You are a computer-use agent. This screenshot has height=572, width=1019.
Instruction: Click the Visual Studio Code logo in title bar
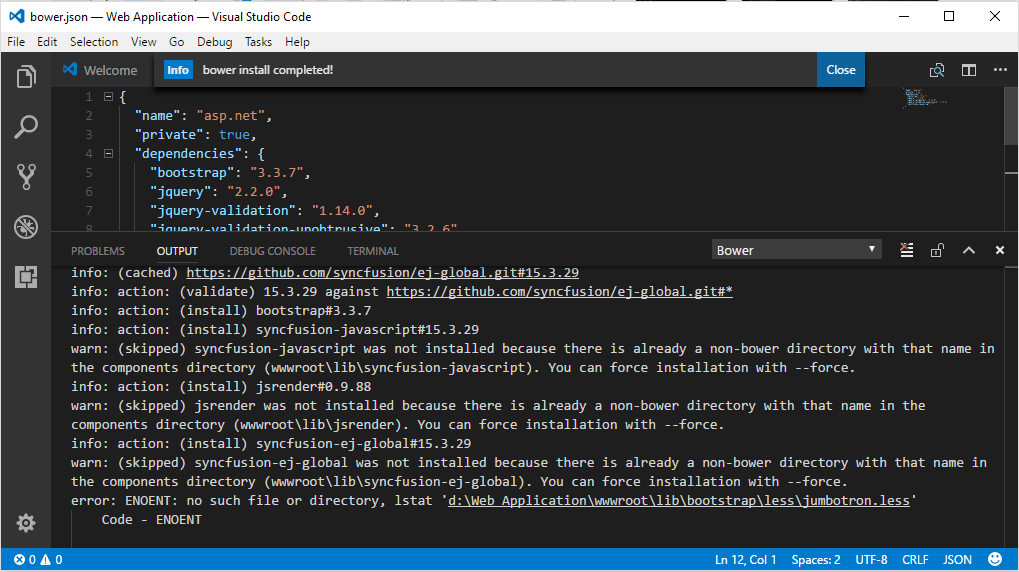click(17, 16)
